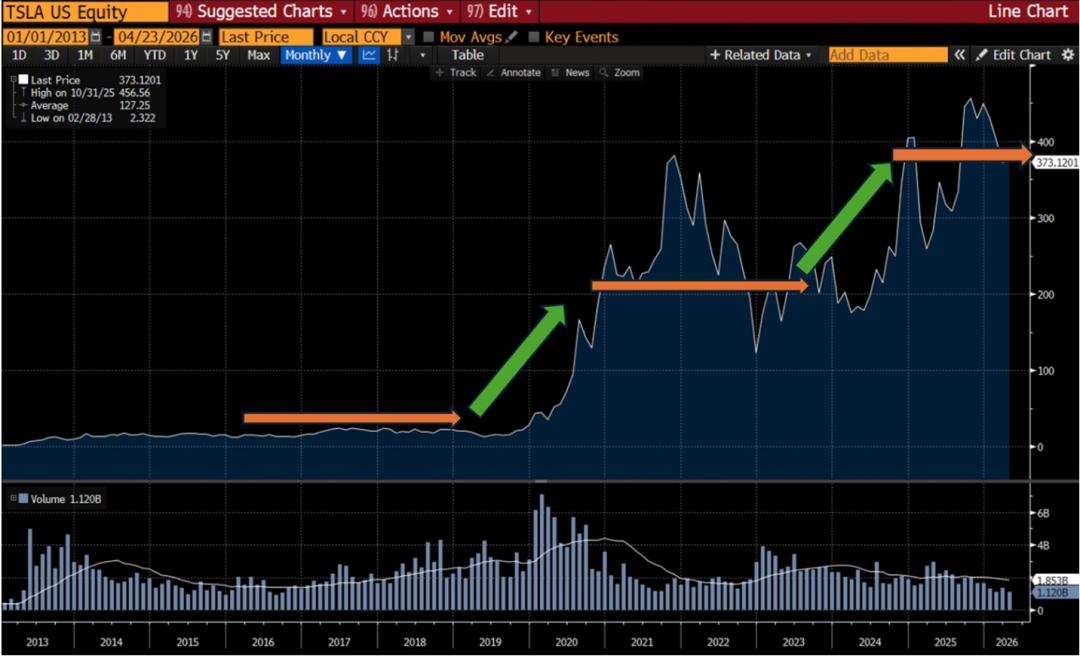
Task: Open the Actions menu
Action: 406,12
